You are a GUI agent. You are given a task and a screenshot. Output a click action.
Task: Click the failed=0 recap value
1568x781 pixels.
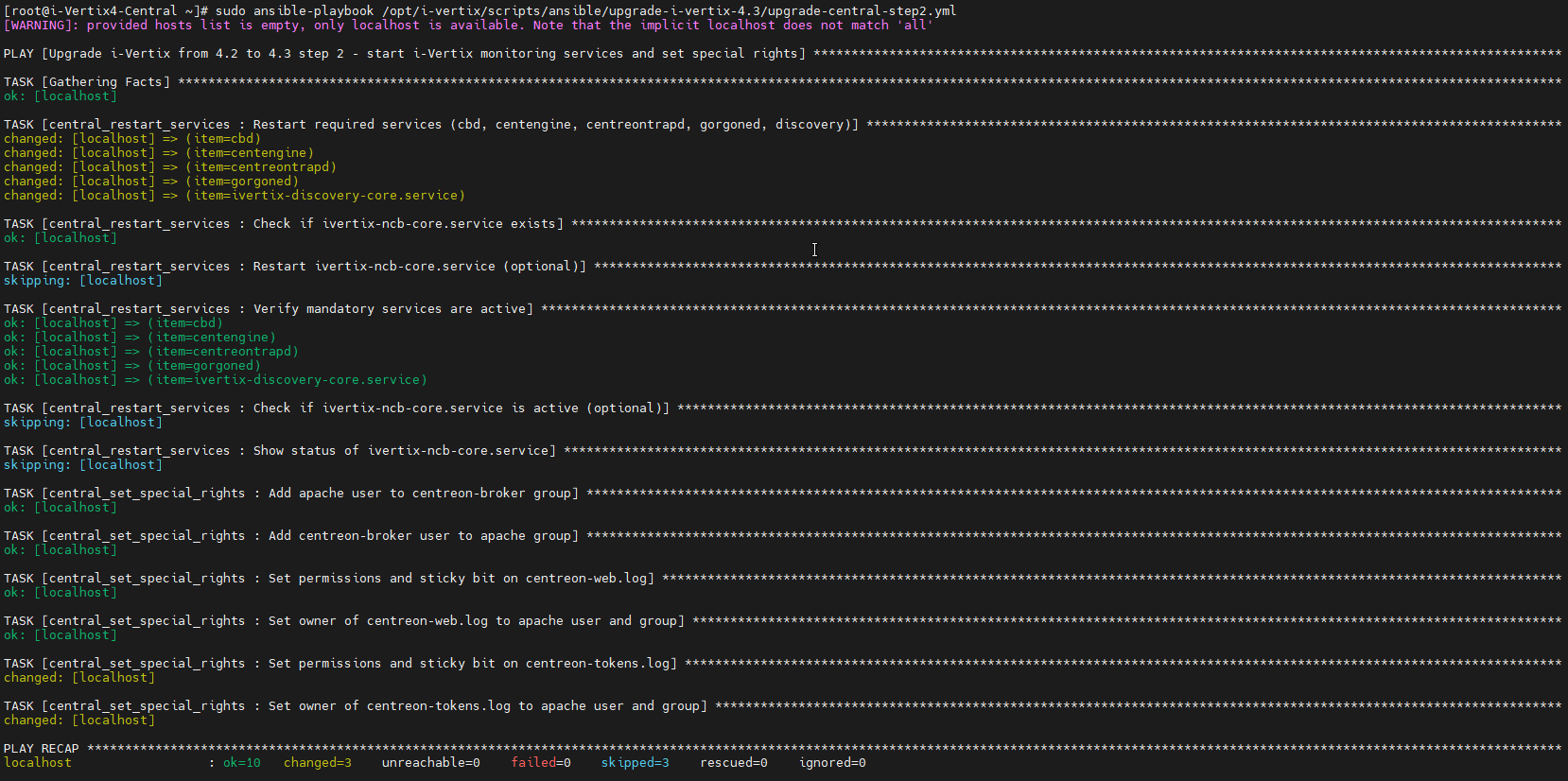541,763
